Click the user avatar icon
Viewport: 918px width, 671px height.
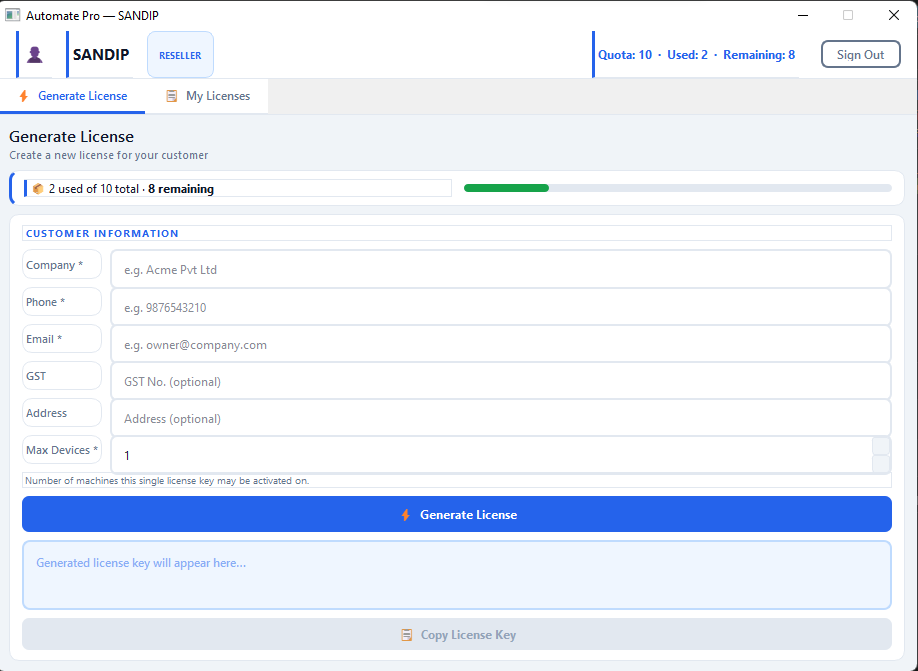pyautogui.click(x=35, y=54)
